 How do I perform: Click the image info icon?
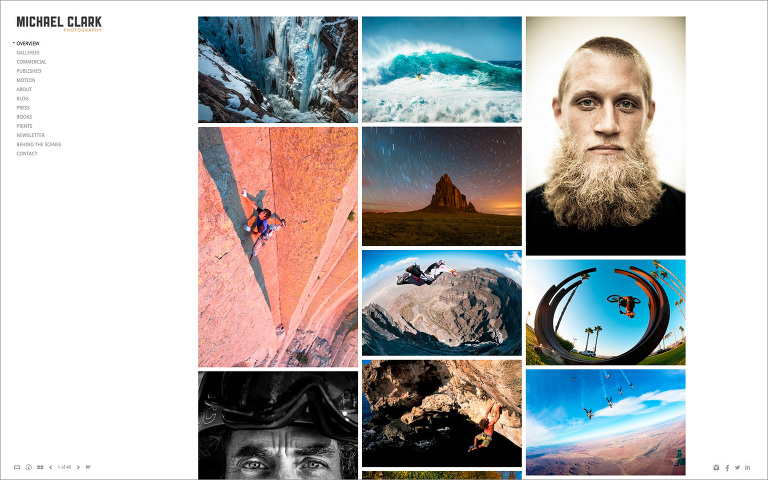28,467
